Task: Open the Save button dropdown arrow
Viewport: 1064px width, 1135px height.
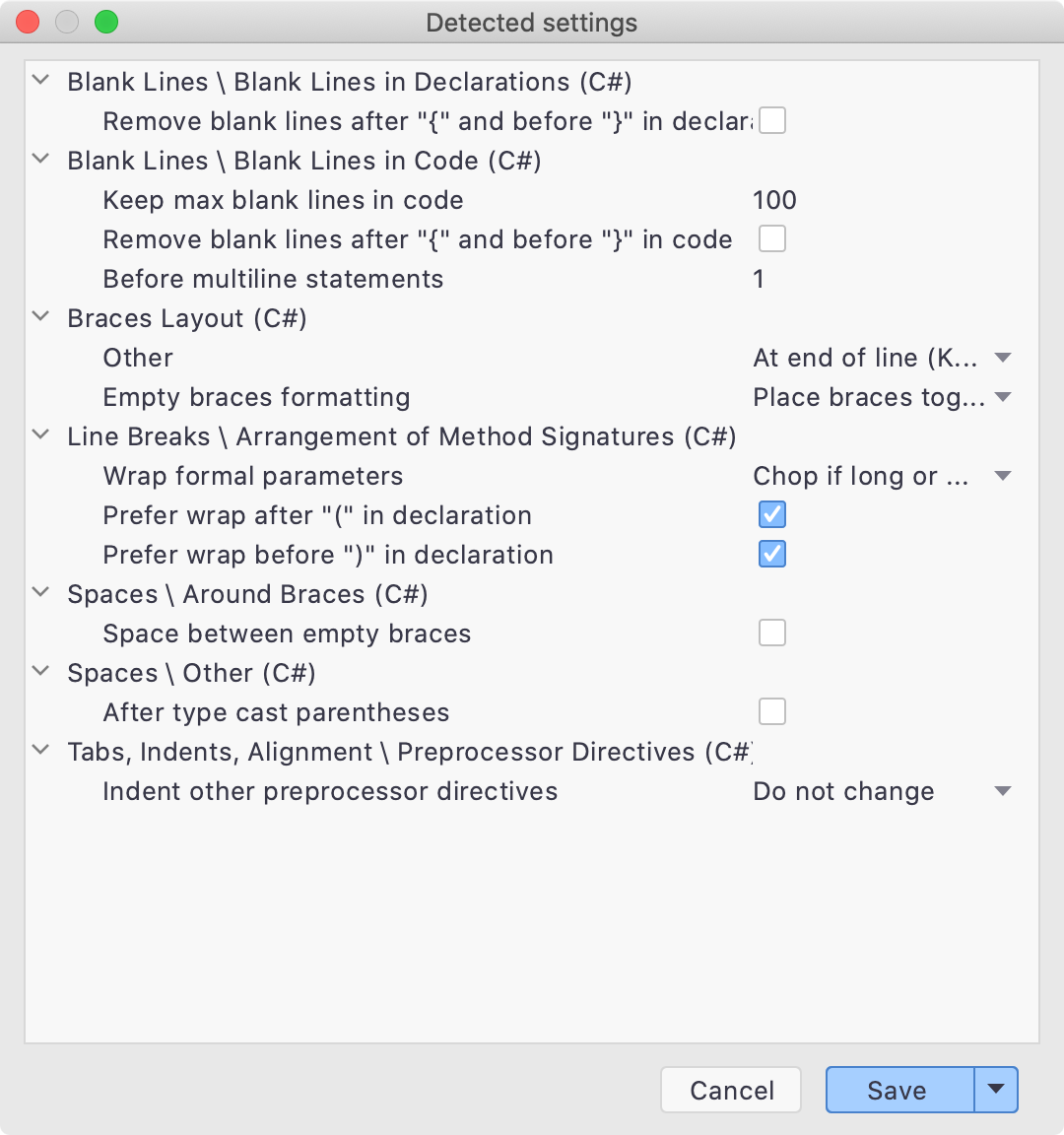Action: [x=996, y=1090]
